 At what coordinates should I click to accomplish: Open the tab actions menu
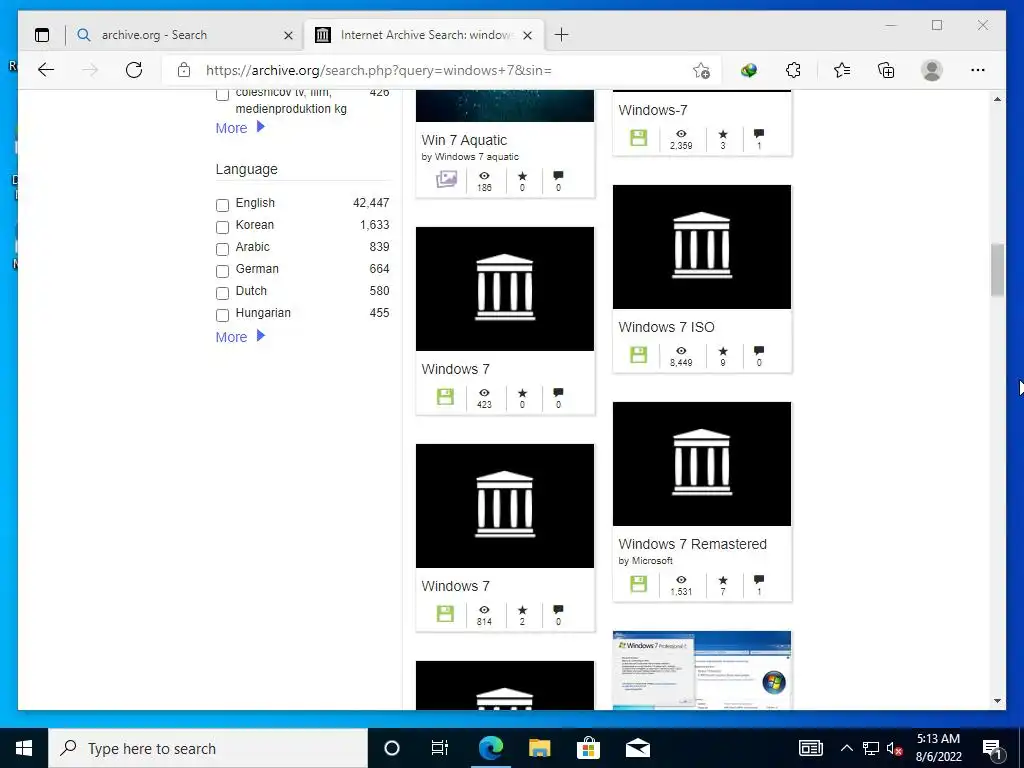tap(42, 35)
